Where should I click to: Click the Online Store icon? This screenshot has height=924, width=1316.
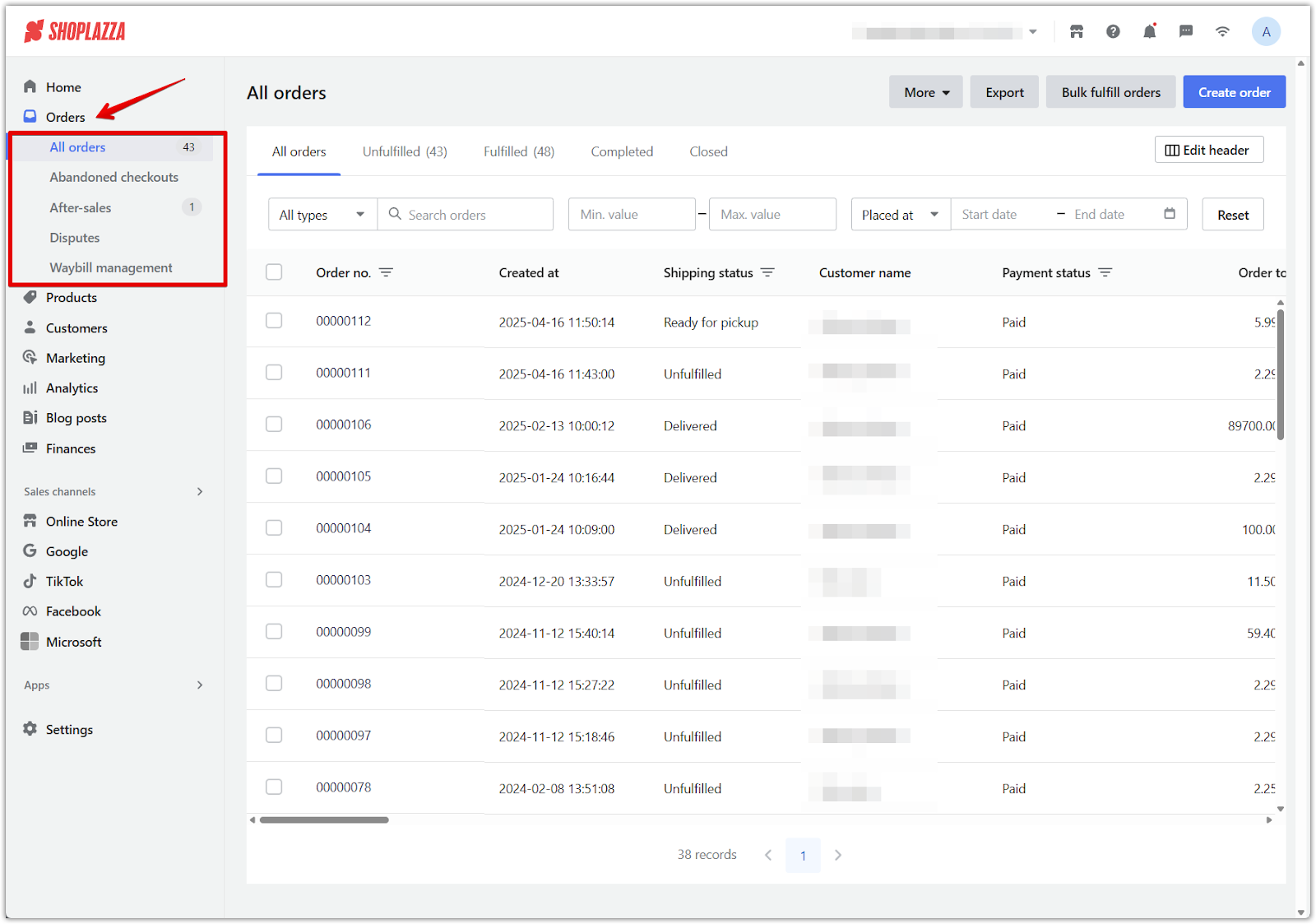[x=30, y=521]
